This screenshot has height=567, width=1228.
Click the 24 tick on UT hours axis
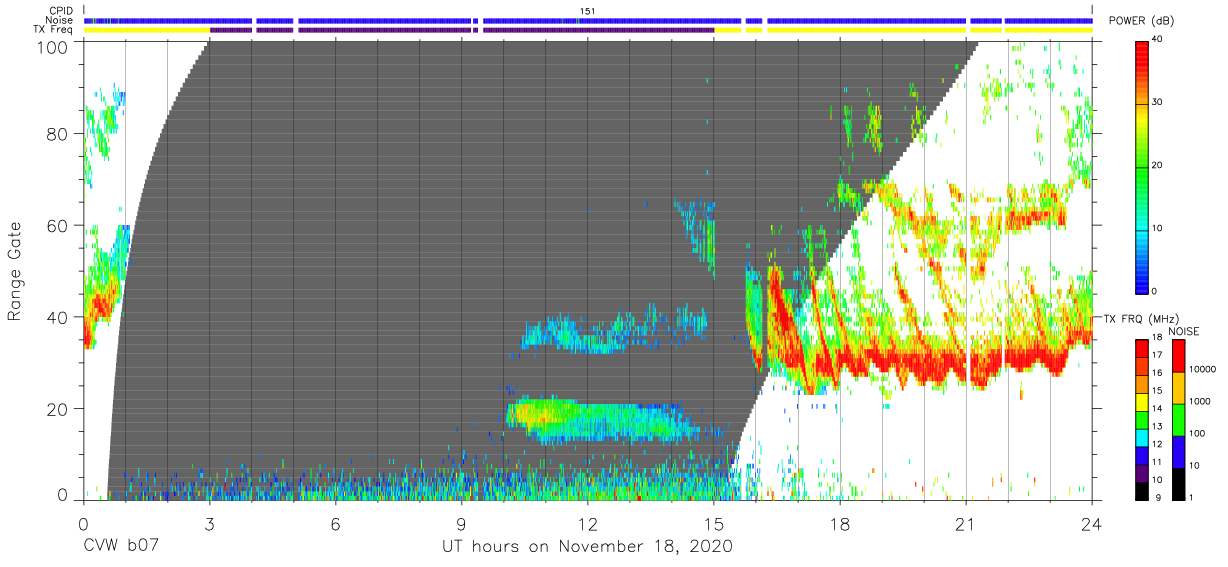tap(1092, 523)
